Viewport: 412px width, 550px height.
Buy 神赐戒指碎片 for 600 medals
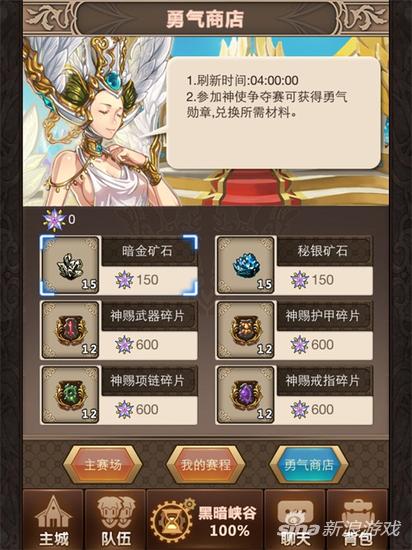coord(325,410)
